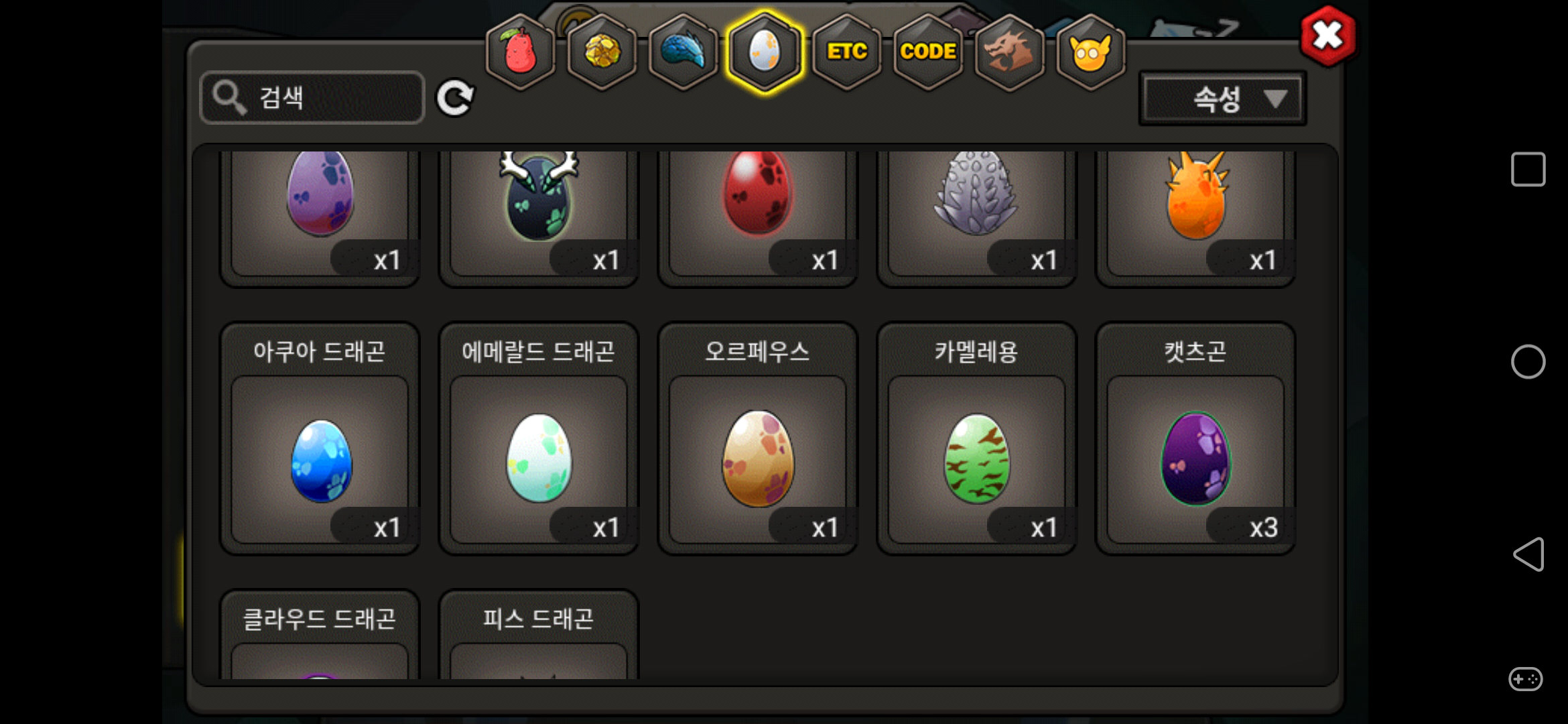Select the gold nugget category tab
The image size is (1568, 724).
click(602, 52)
